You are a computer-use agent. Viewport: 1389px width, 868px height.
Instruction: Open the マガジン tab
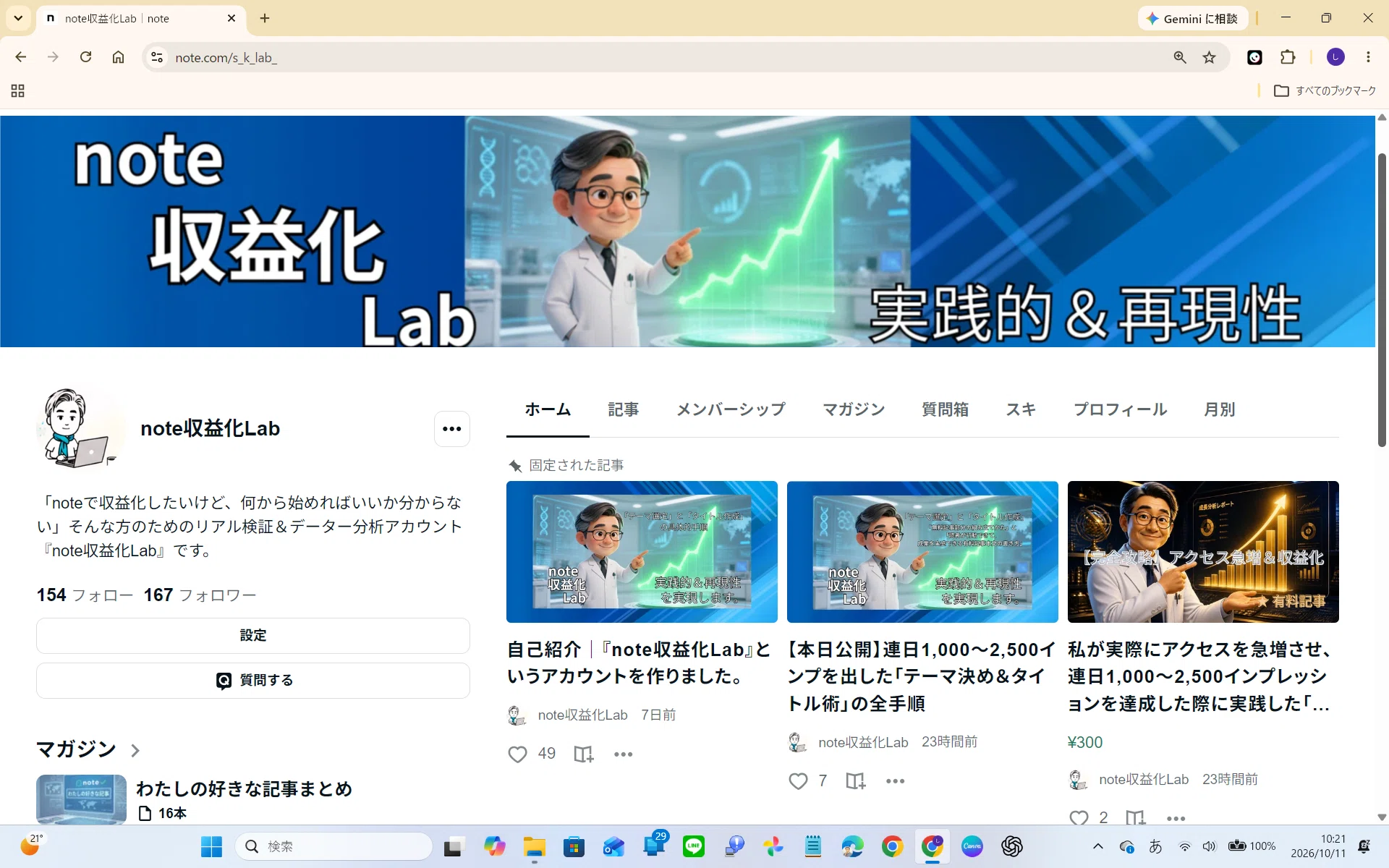pyautogui.click(x=854, y=409)
